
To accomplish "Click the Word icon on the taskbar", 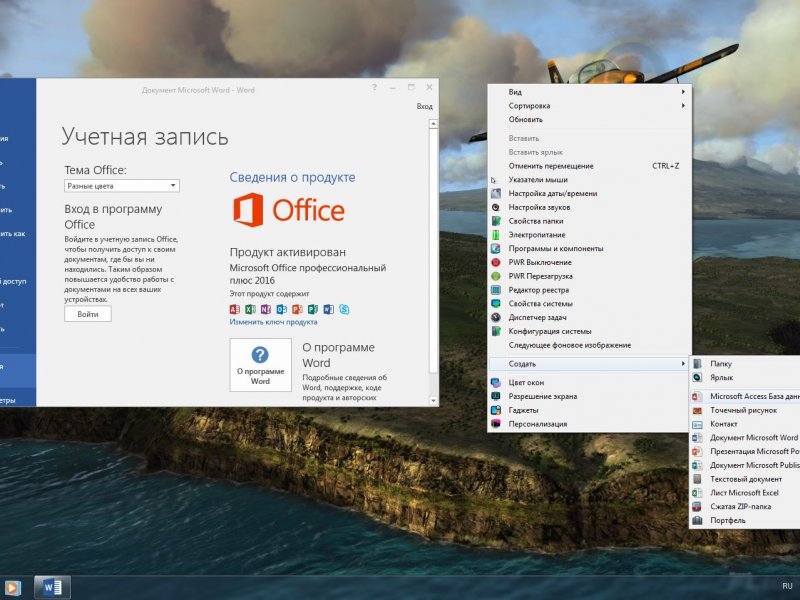I will pos(52,587).
